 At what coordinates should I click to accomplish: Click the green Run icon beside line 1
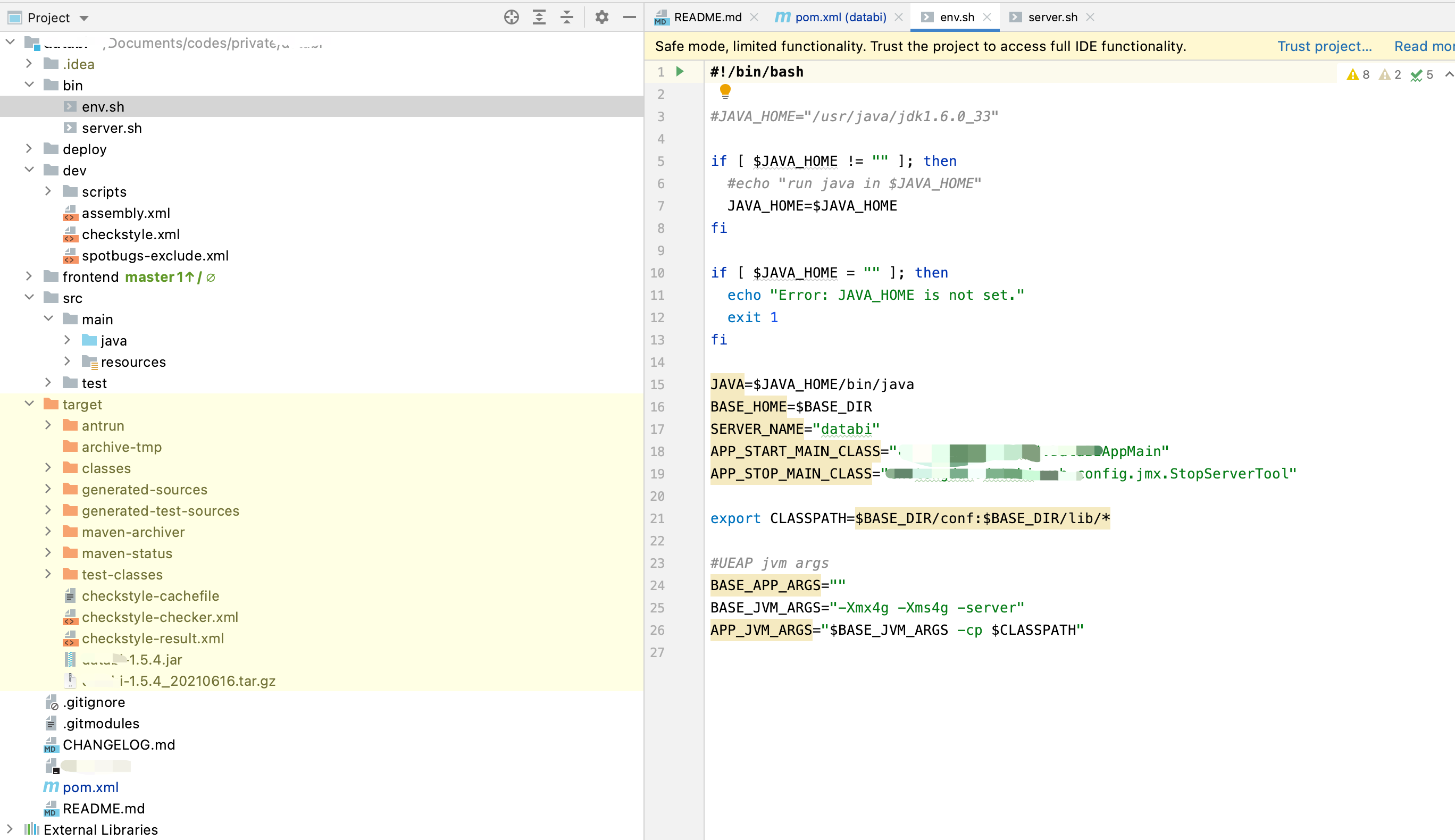[x=680, y=71]
